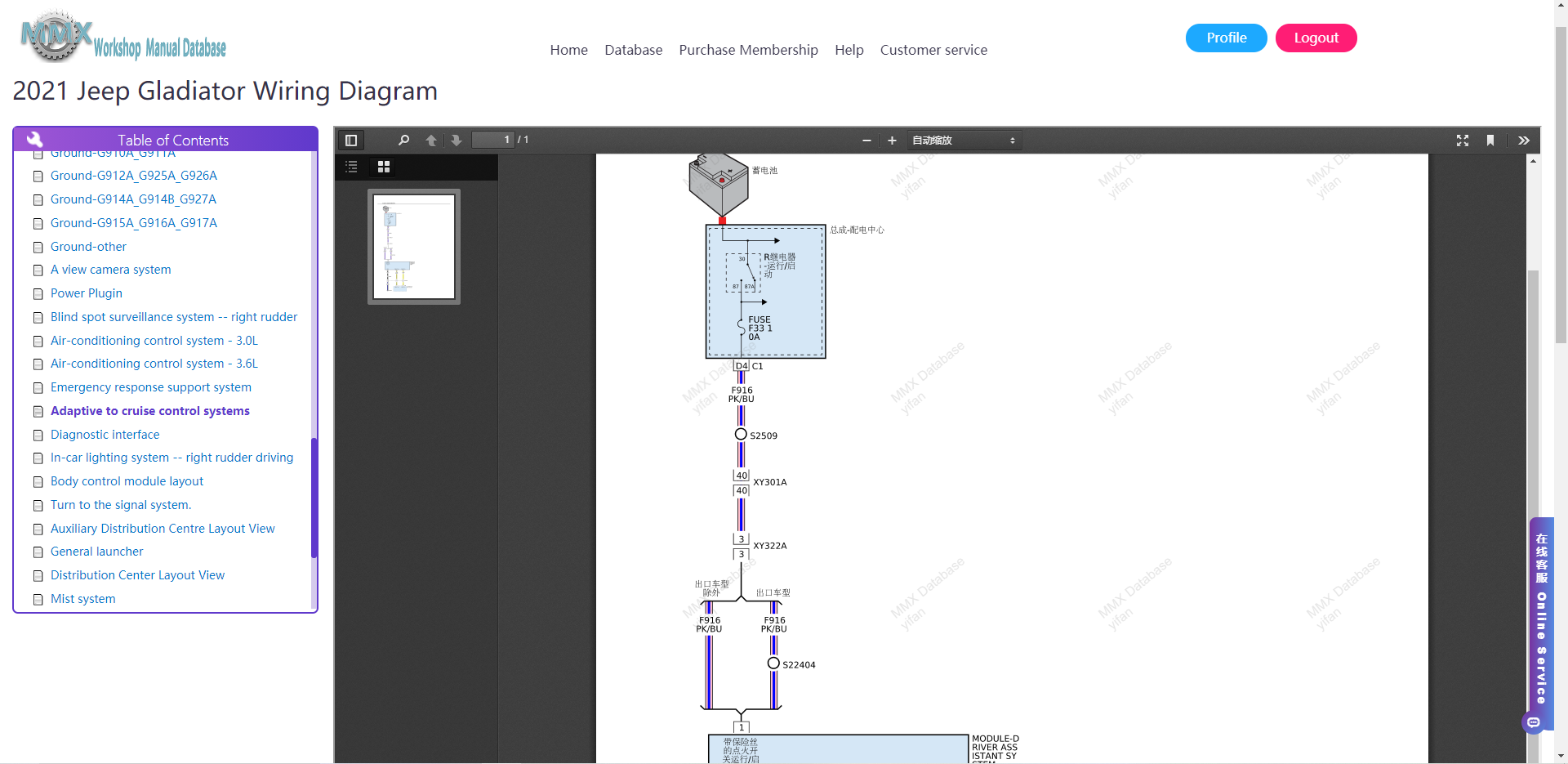Click the wrench icon in Table of Contents
Screen dimensions: 1568x764
pos(34,139)
